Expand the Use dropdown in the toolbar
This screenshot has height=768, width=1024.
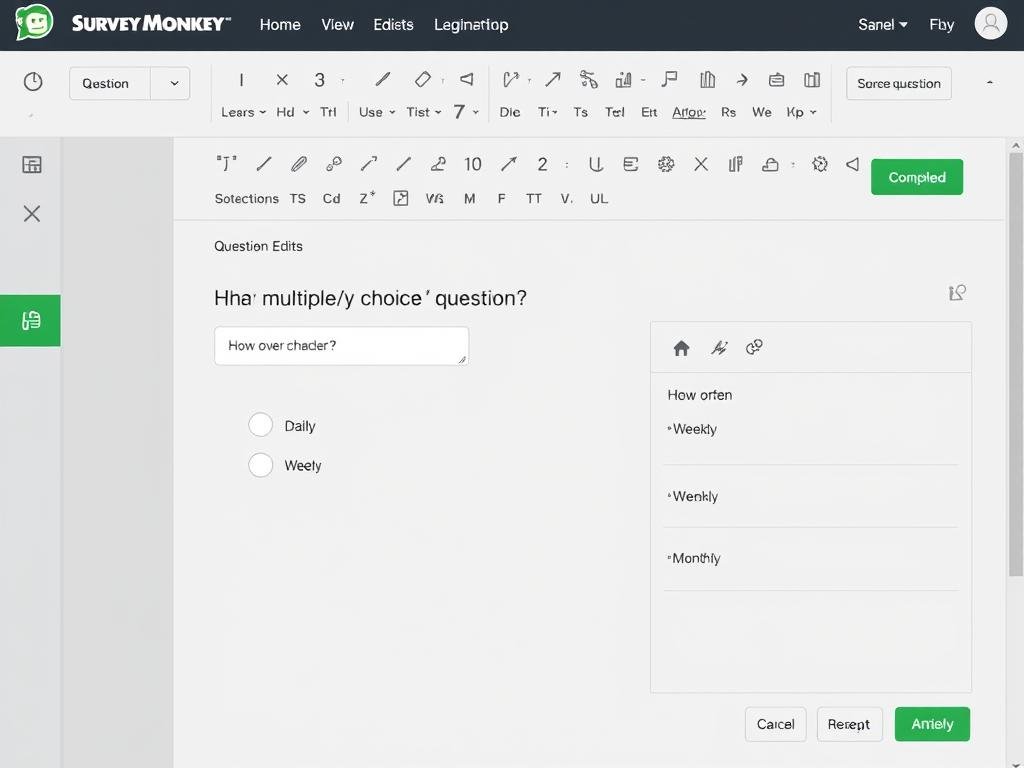(x=375, y=112)
